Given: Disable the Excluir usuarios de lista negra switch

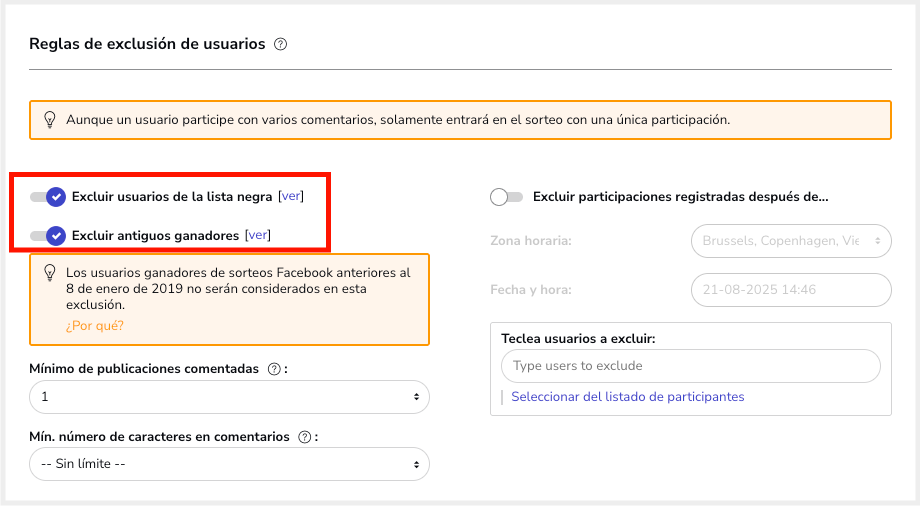Looking at the screenshot, I should pyautogui.click(x=48, y=197).
